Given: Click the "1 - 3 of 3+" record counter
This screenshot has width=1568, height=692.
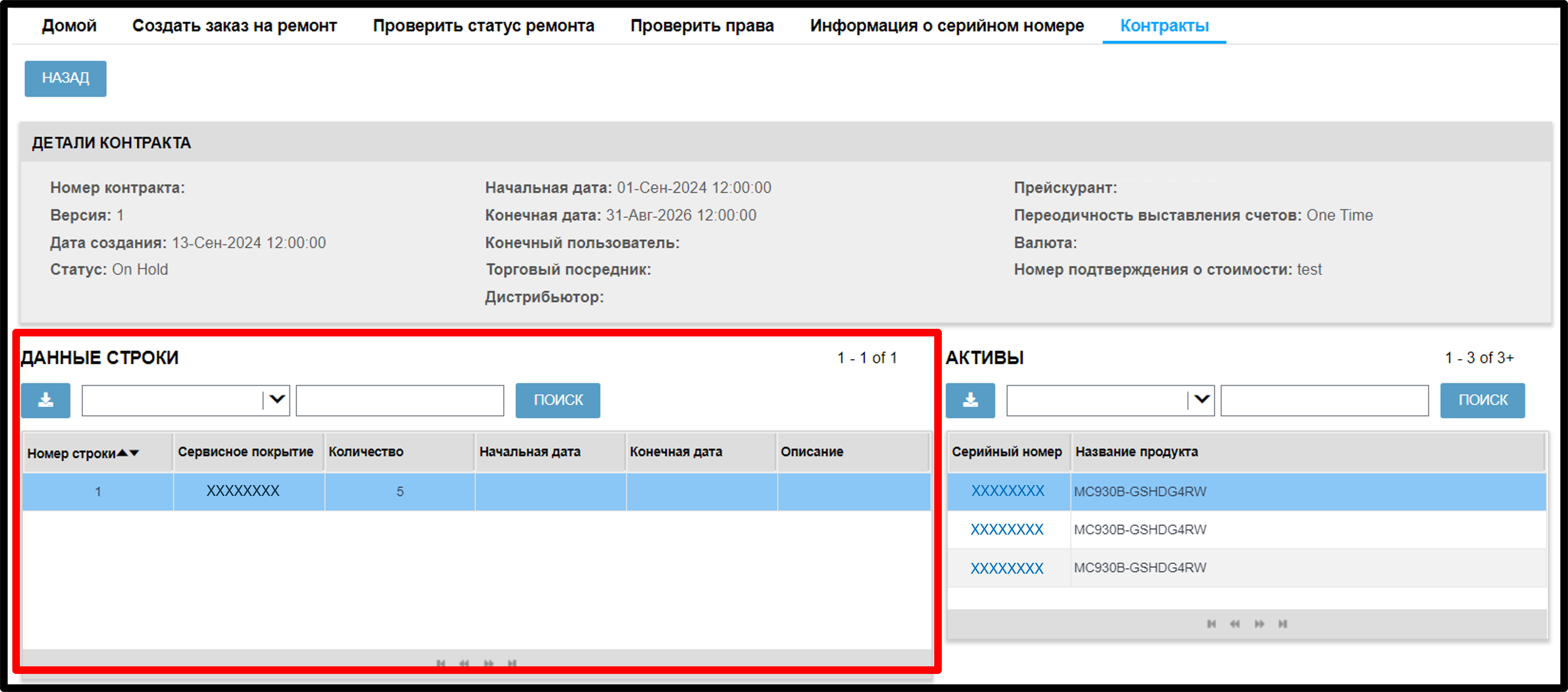Looking at the screenshot, I should pos(1479,357).
